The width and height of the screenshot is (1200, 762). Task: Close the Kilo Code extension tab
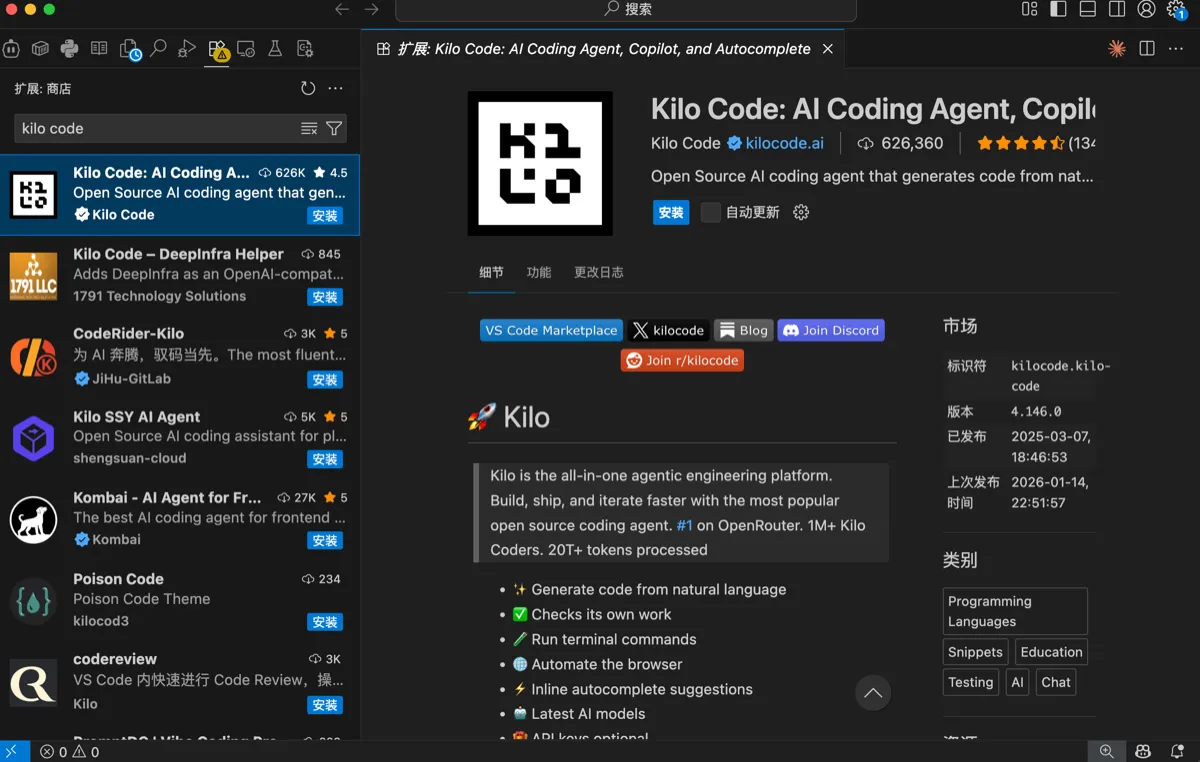(x=828, y=49)
